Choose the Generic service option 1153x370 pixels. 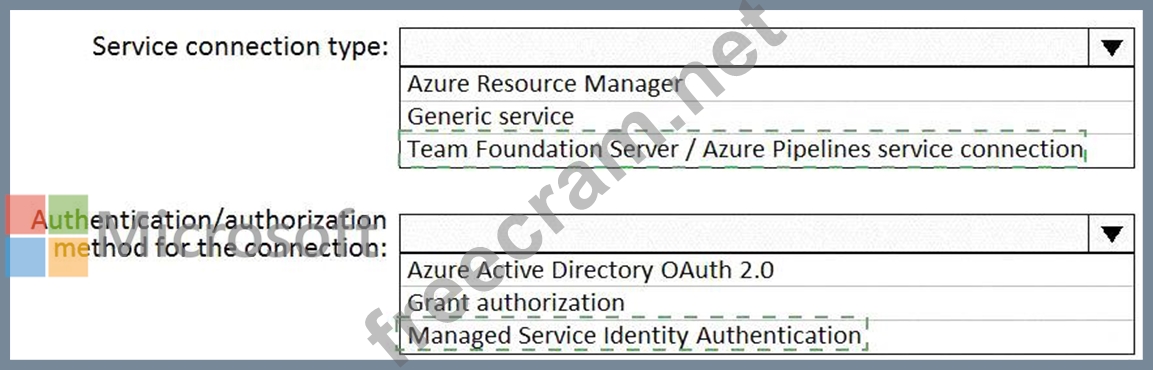coord(767,116)
